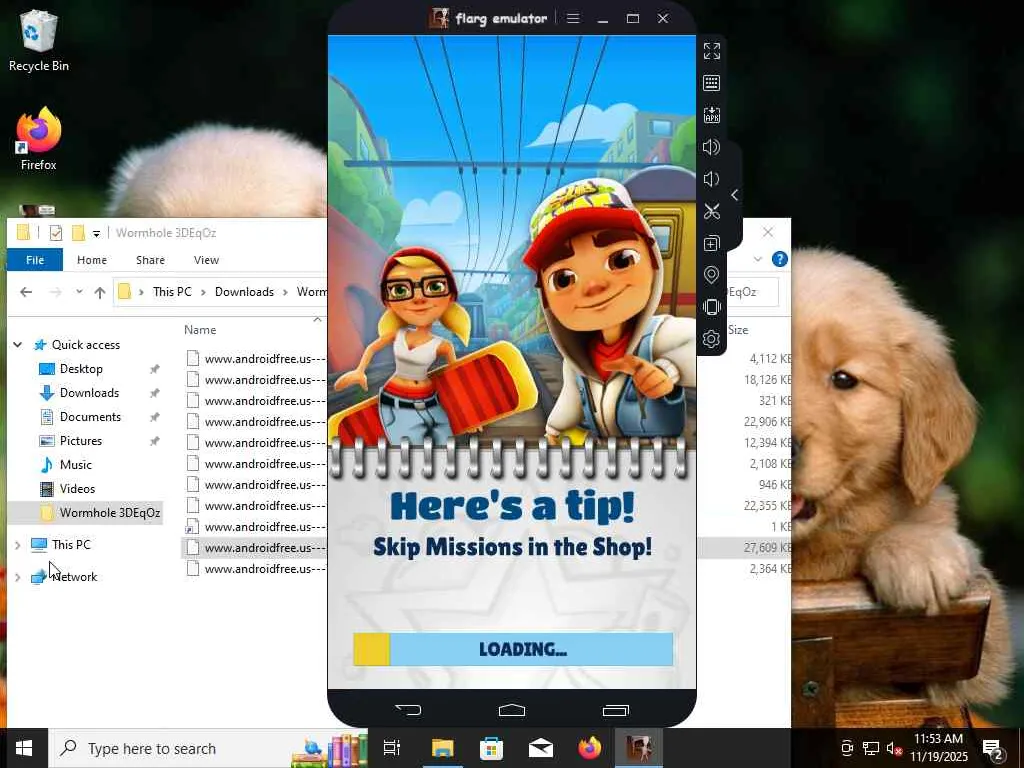Collapse the Quick access tree

pos(18,345)
